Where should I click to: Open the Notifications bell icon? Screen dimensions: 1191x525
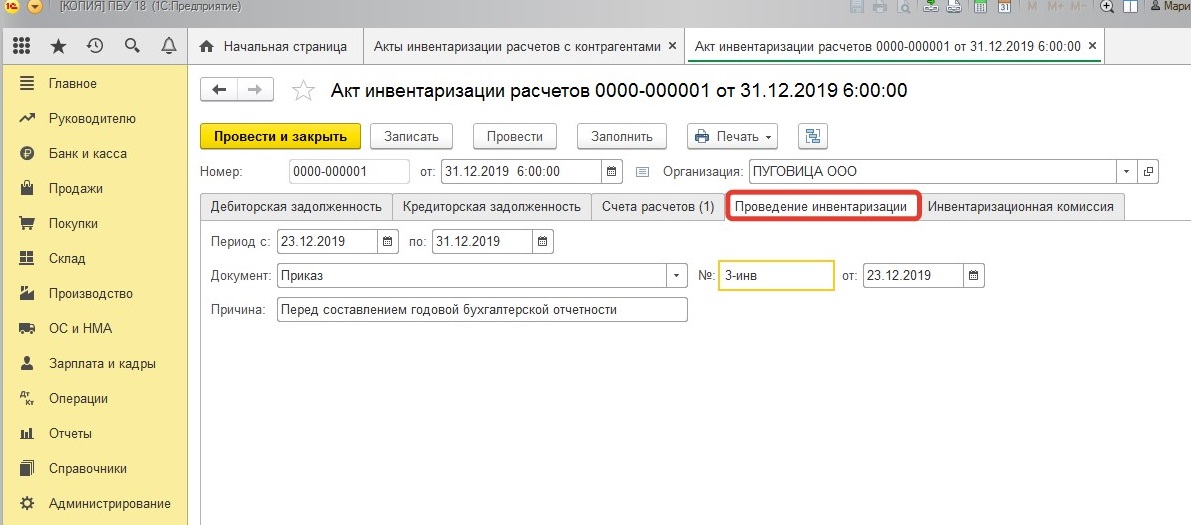[168, 46]
